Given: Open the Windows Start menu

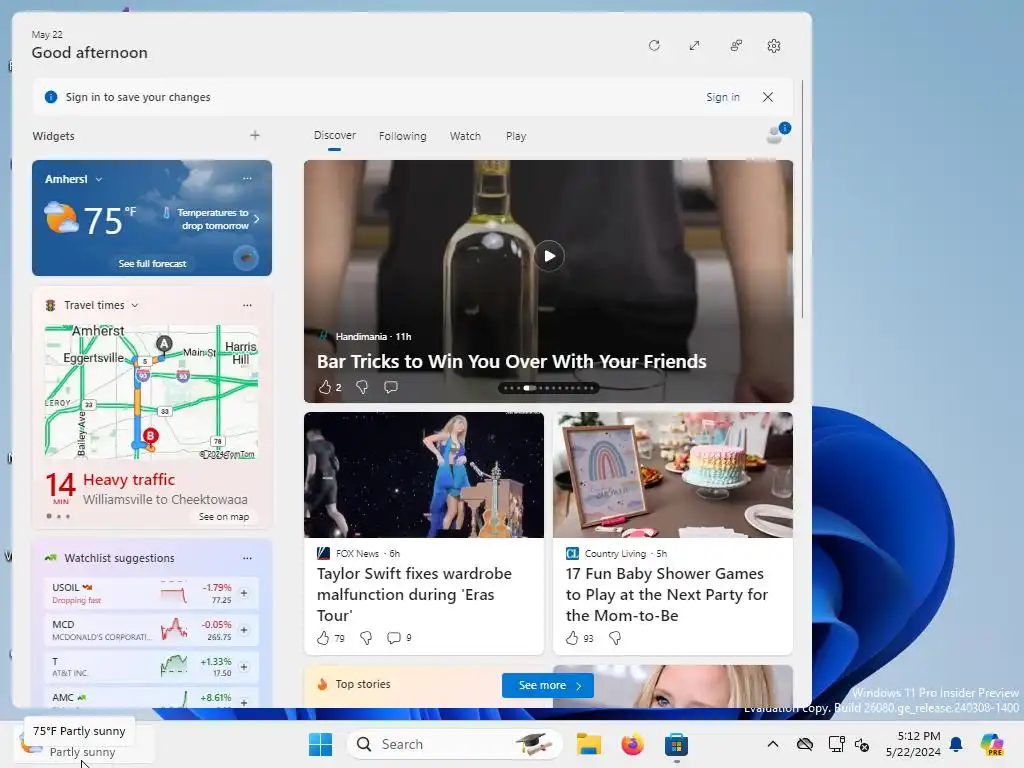Looking at the screenshot, I should [x=320, y=744].
